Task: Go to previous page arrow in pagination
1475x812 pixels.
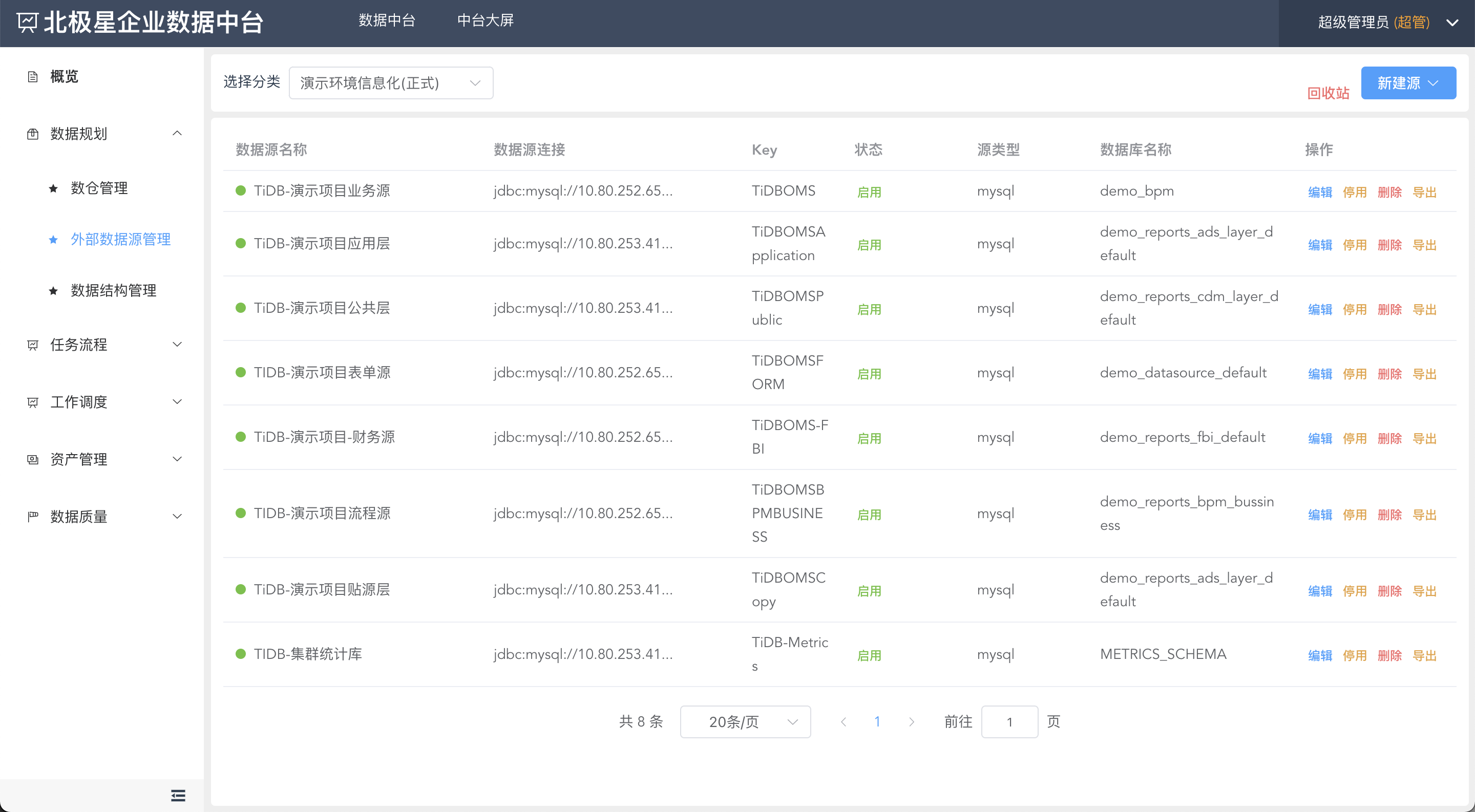Action: pyautogui.click(x=844, y=722)
